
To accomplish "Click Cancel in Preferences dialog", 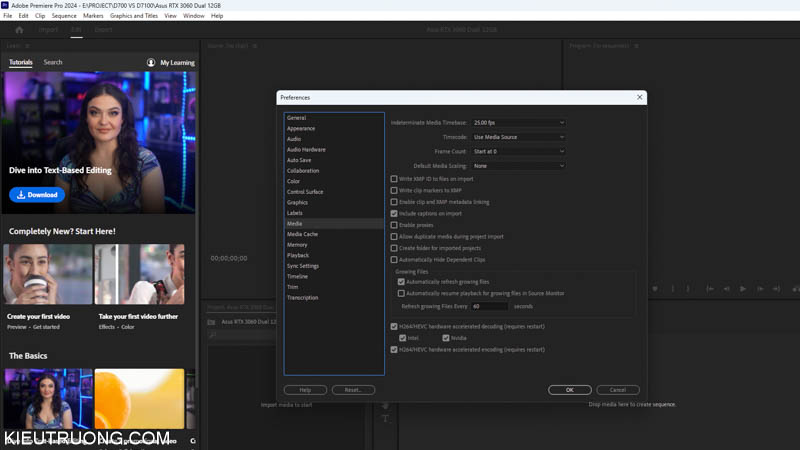I will (x=618, y=390).
